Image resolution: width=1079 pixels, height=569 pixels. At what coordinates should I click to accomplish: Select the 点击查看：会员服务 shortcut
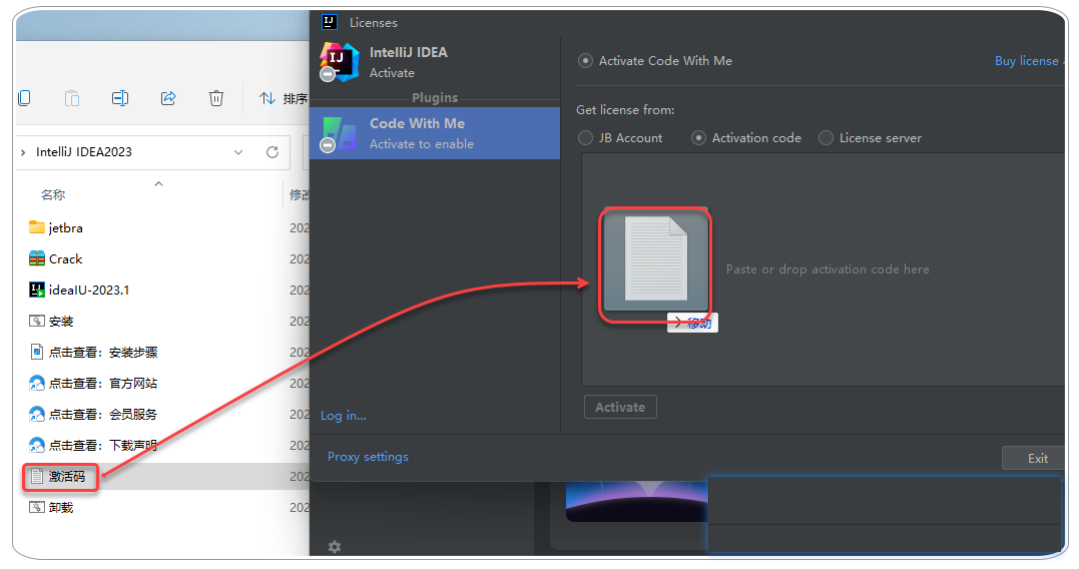[94, 414]
